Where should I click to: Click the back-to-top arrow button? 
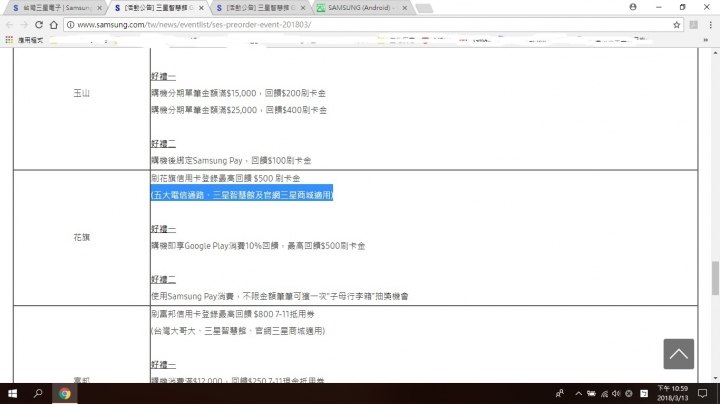click(x=678, y=354)
